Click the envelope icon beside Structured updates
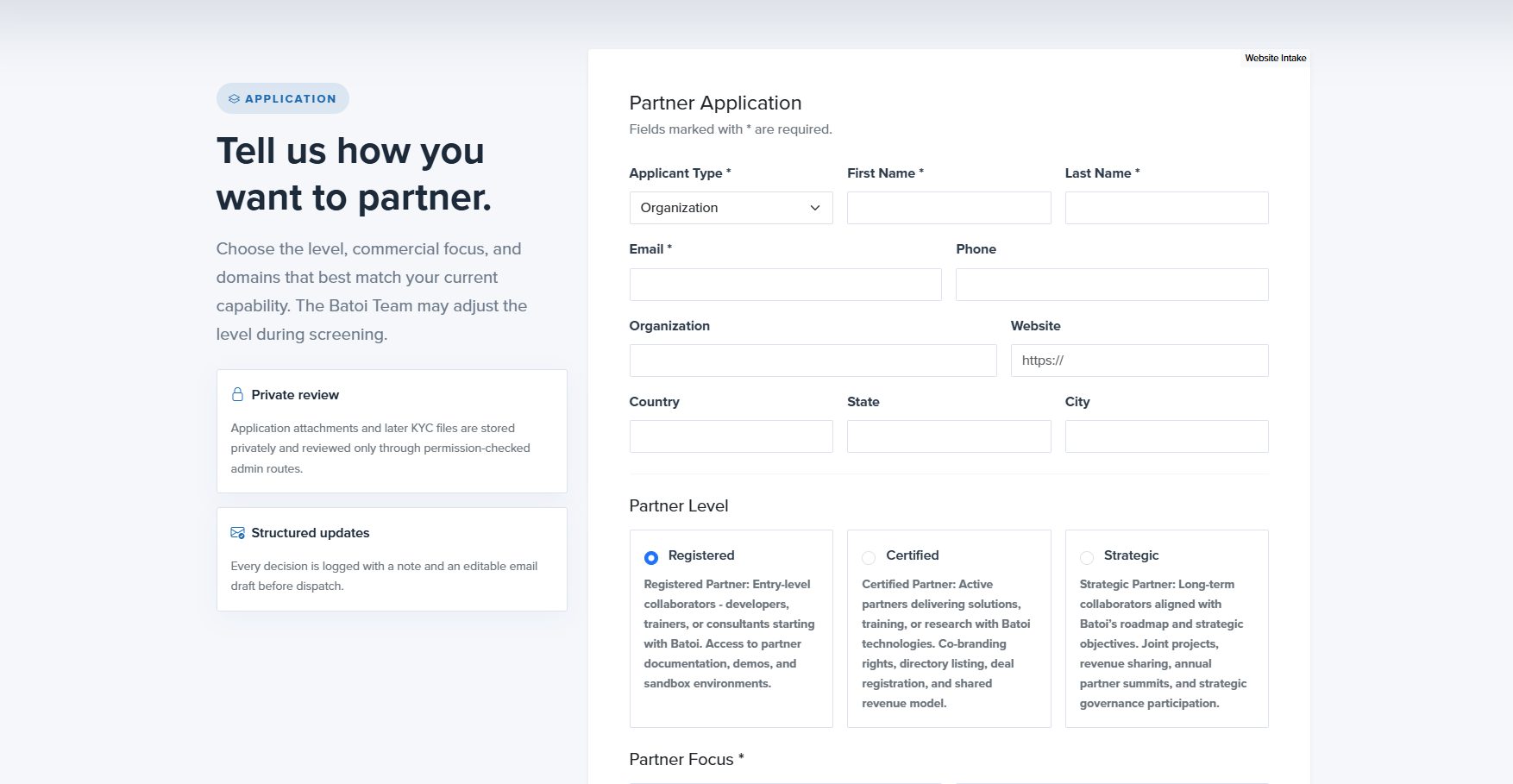The image size is (1513, 784). click(x=237, y=533)
